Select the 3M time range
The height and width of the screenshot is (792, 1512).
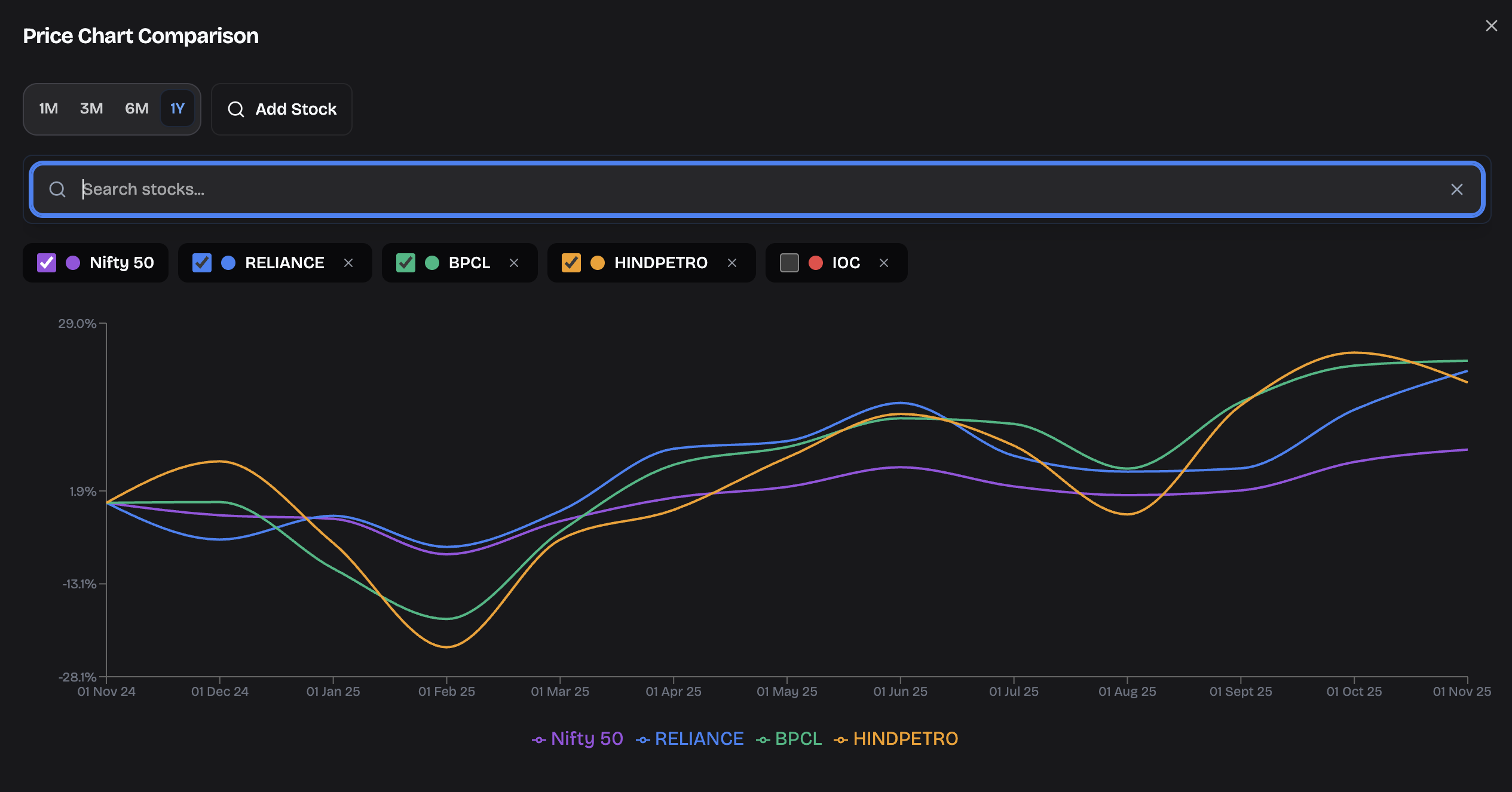(x=91, y=109)
